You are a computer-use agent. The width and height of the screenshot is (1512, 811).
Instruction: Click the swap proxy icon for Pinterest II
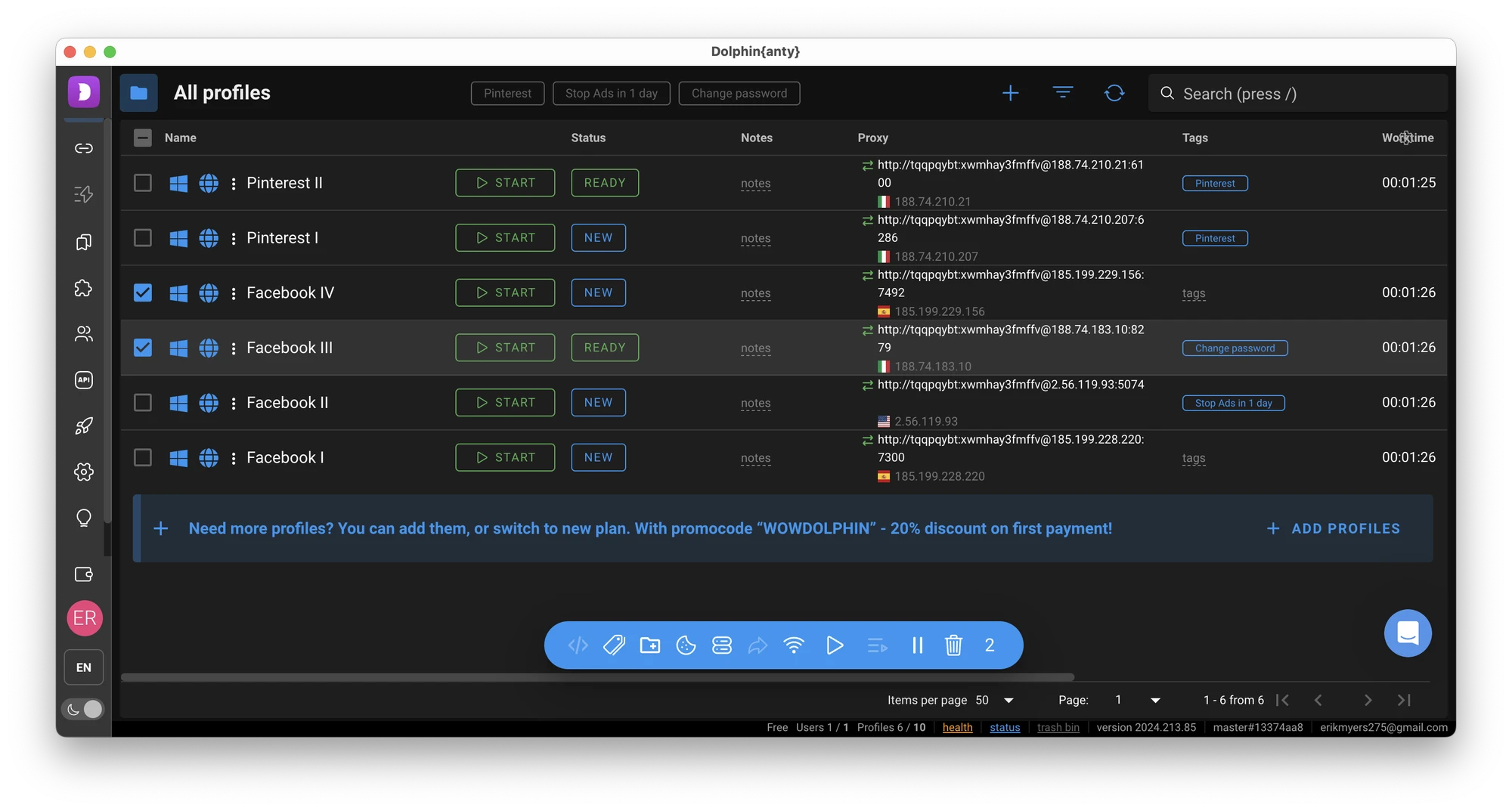point(867,166)
